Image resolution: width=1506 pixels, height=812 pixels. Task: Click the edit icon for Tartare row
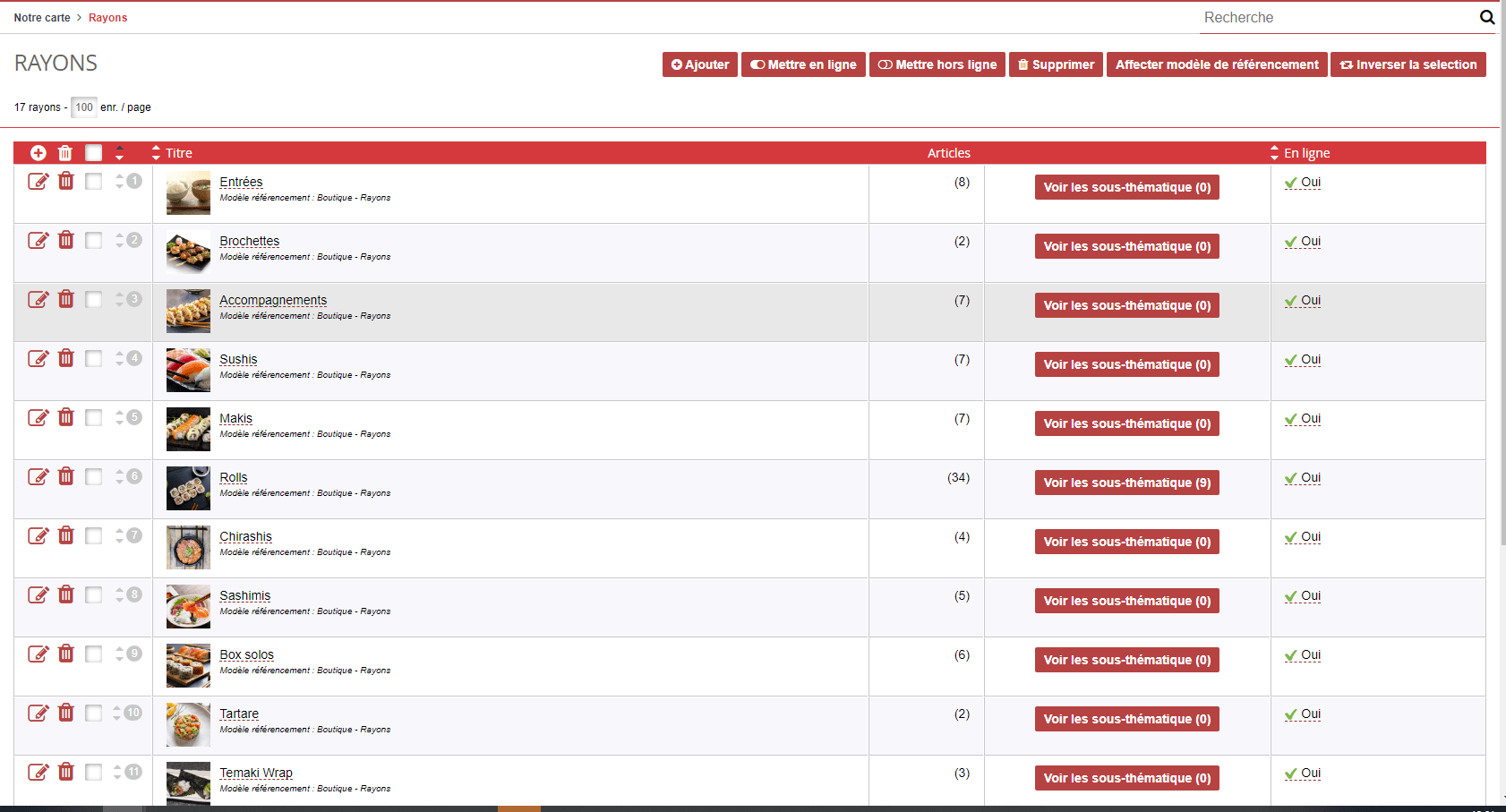(x=38, y=714)
